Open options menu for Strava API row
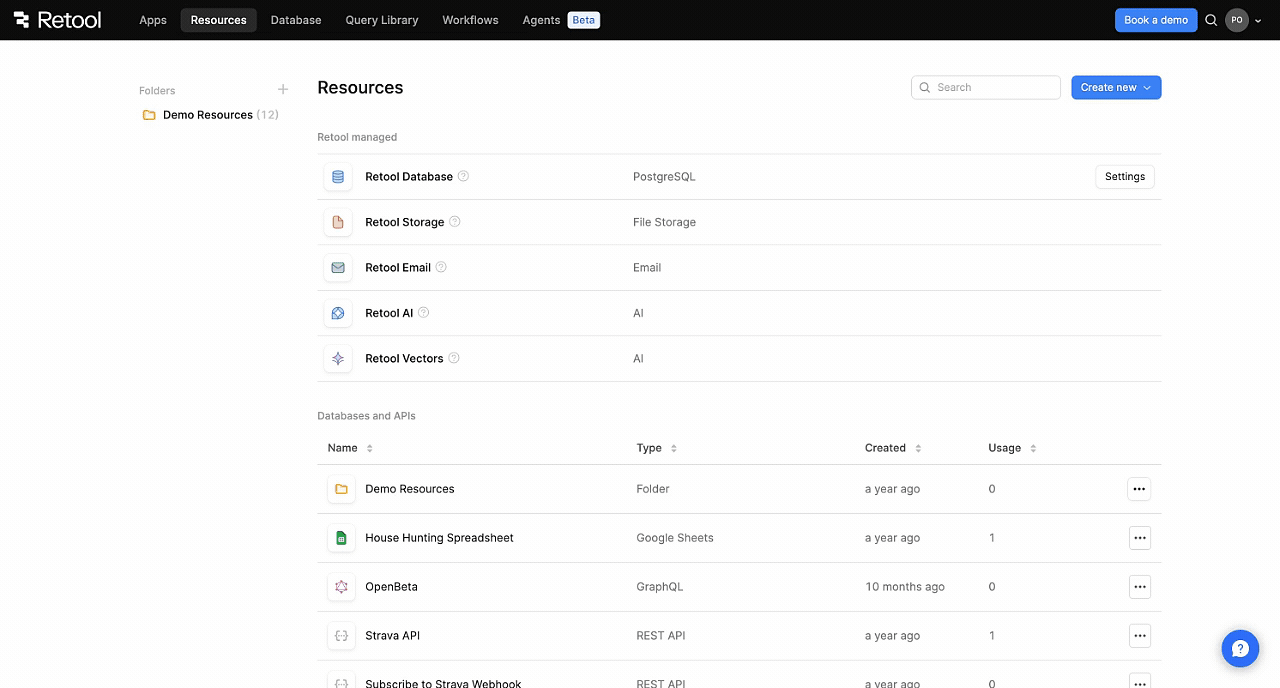The image size is (1280, 688). 1139,636
